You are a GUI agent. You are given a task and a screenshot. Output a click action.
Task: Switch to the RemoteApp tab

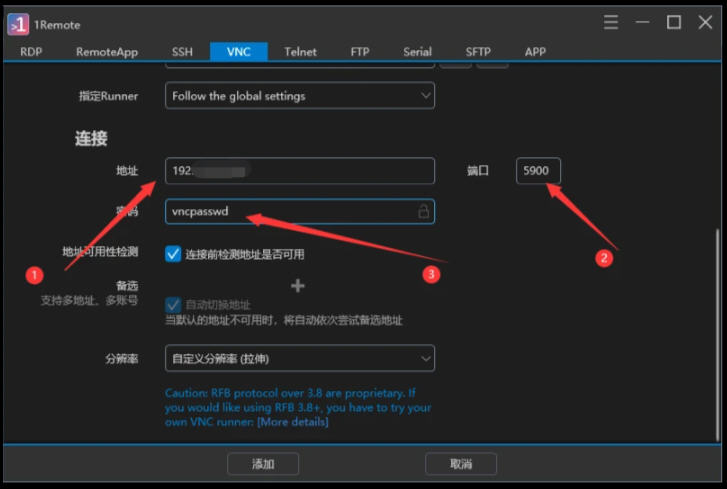click(x=107, y=51)
